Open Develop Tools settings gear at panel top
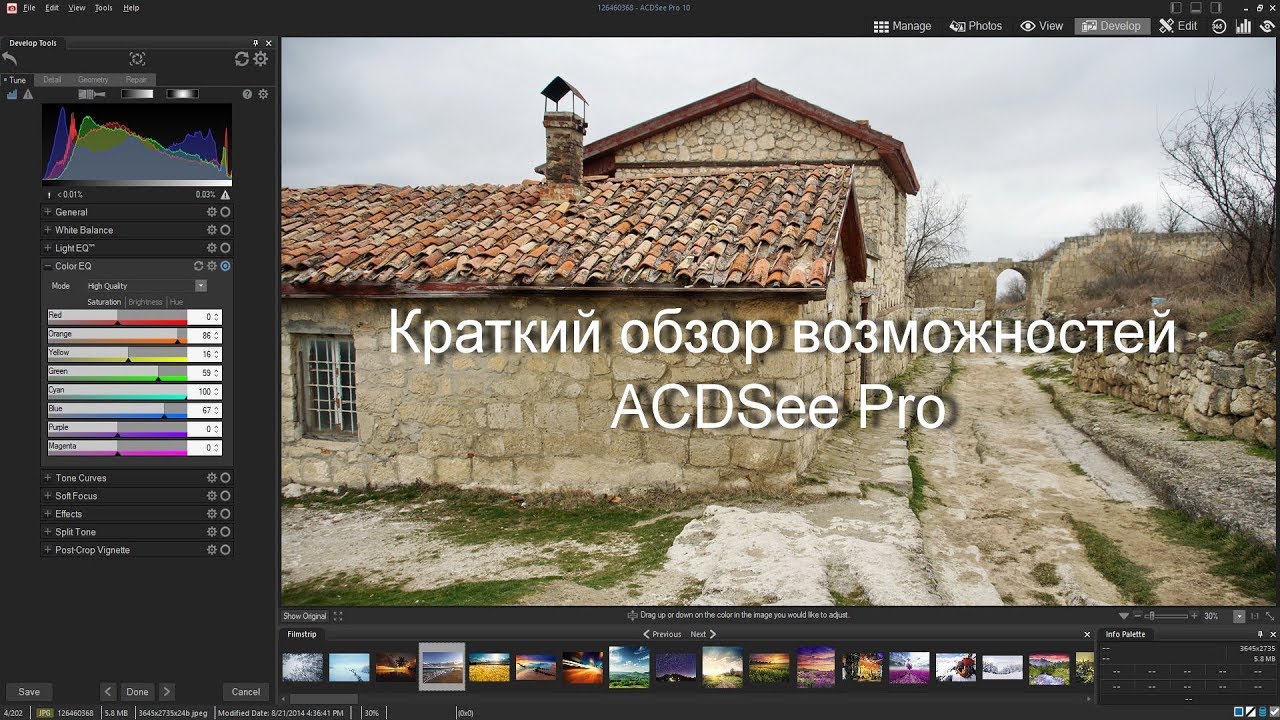The image size is (1280, 720). pyautogui.click(x=261, y=59)
